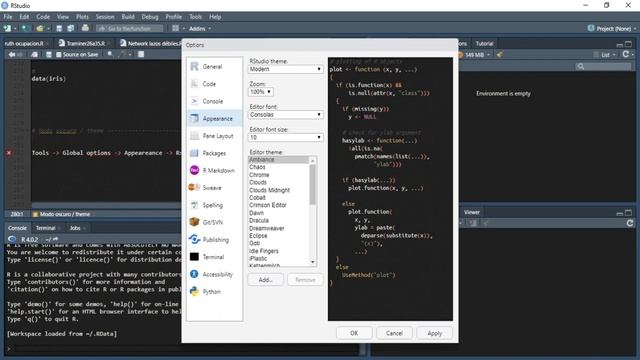Click the red error marker in editor gutter
640x360 pixels.
[9, 153]
